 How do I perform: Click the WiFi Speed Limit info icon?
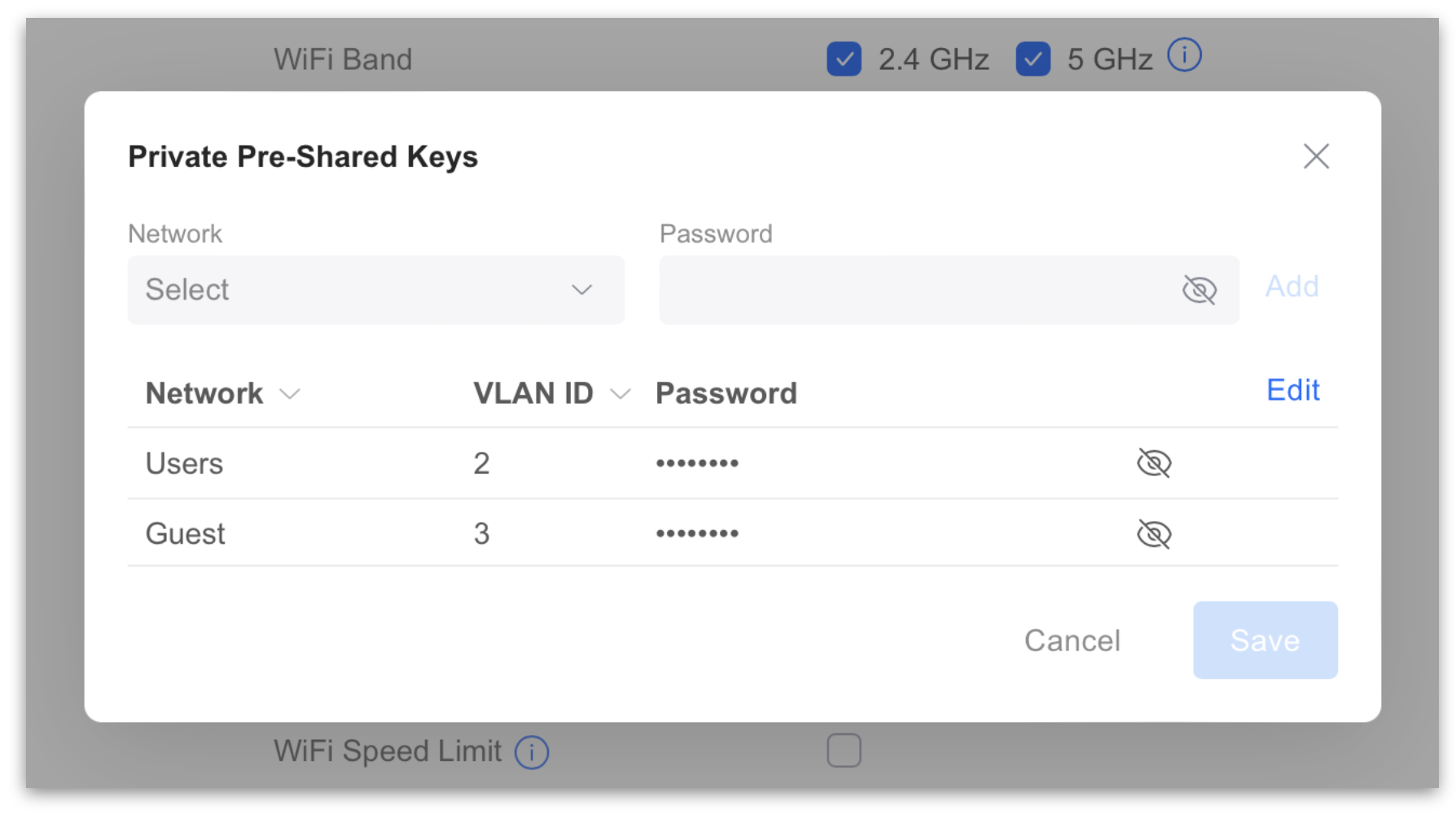(x=531, y=751)
